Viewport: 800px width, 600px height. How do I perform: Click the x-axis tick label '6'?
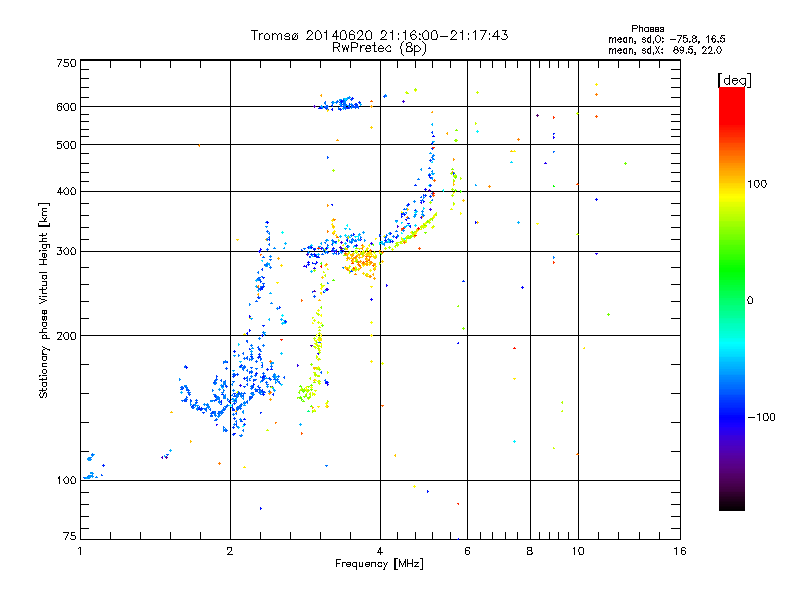click(467, 551)
